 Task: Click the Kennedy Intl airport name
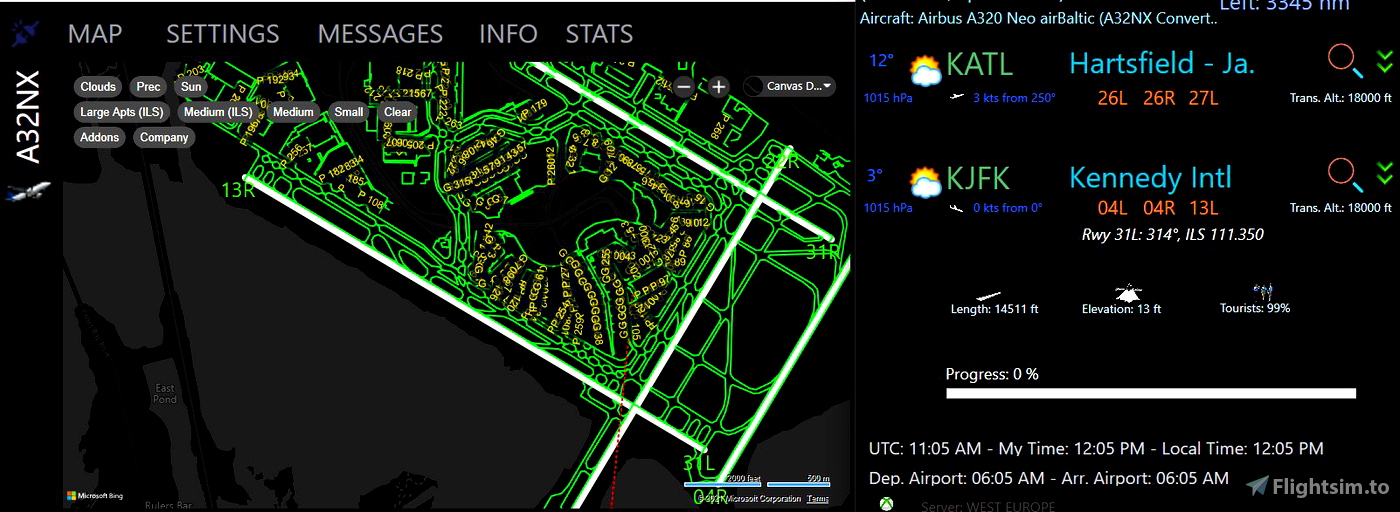[x=1150, y=178]
